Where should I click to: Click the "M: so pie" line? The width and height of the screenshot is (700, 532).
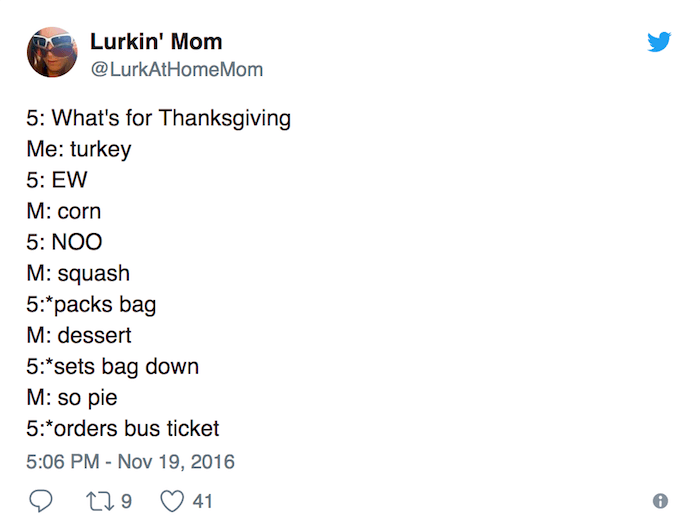[x=71, y=398]
